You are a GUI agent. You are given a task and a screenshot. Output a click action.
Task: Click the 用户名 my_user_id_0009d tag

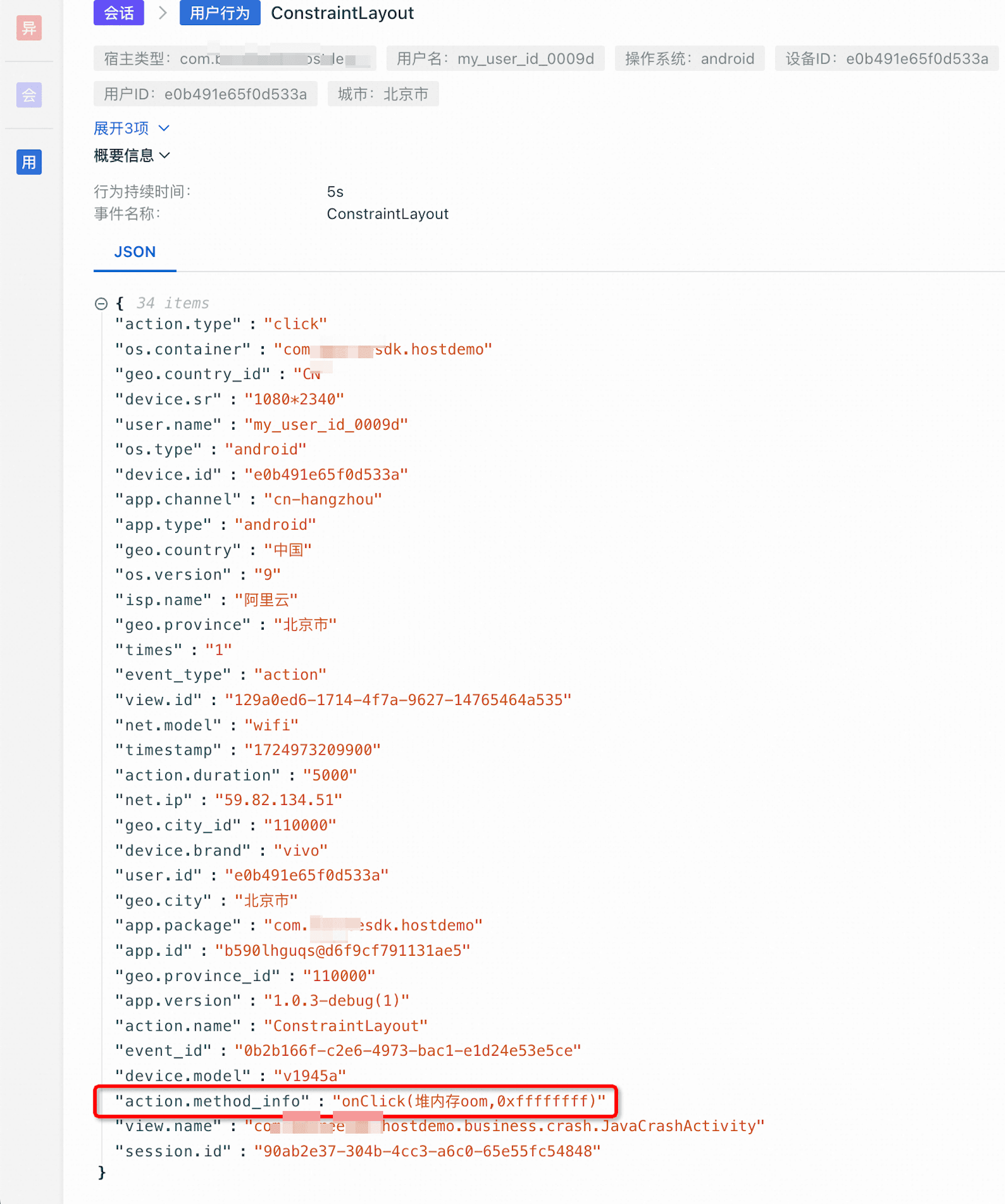coord(495,59)
